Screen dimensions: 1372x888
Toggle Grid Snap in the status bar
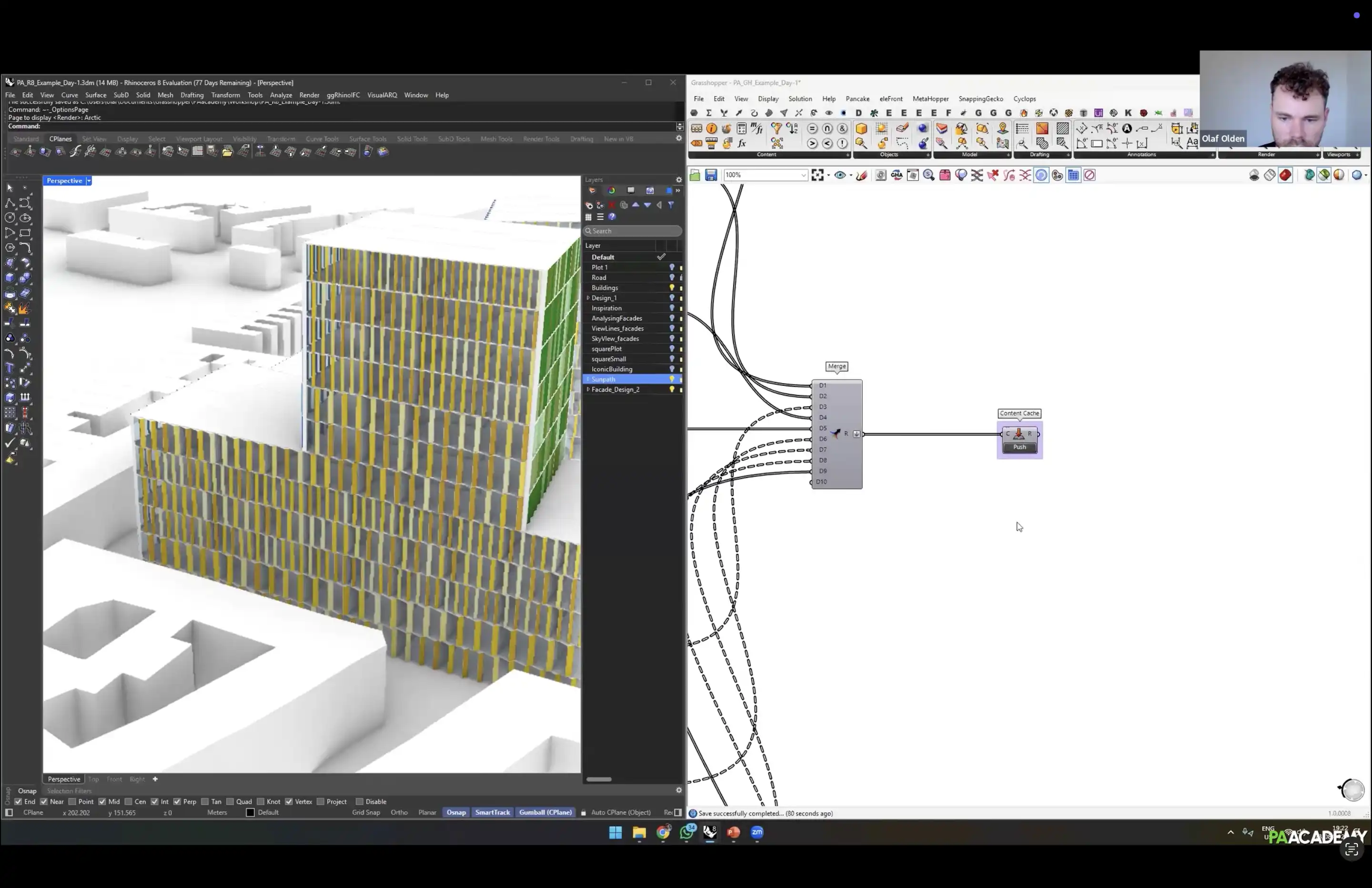click(x=366, y=813)
